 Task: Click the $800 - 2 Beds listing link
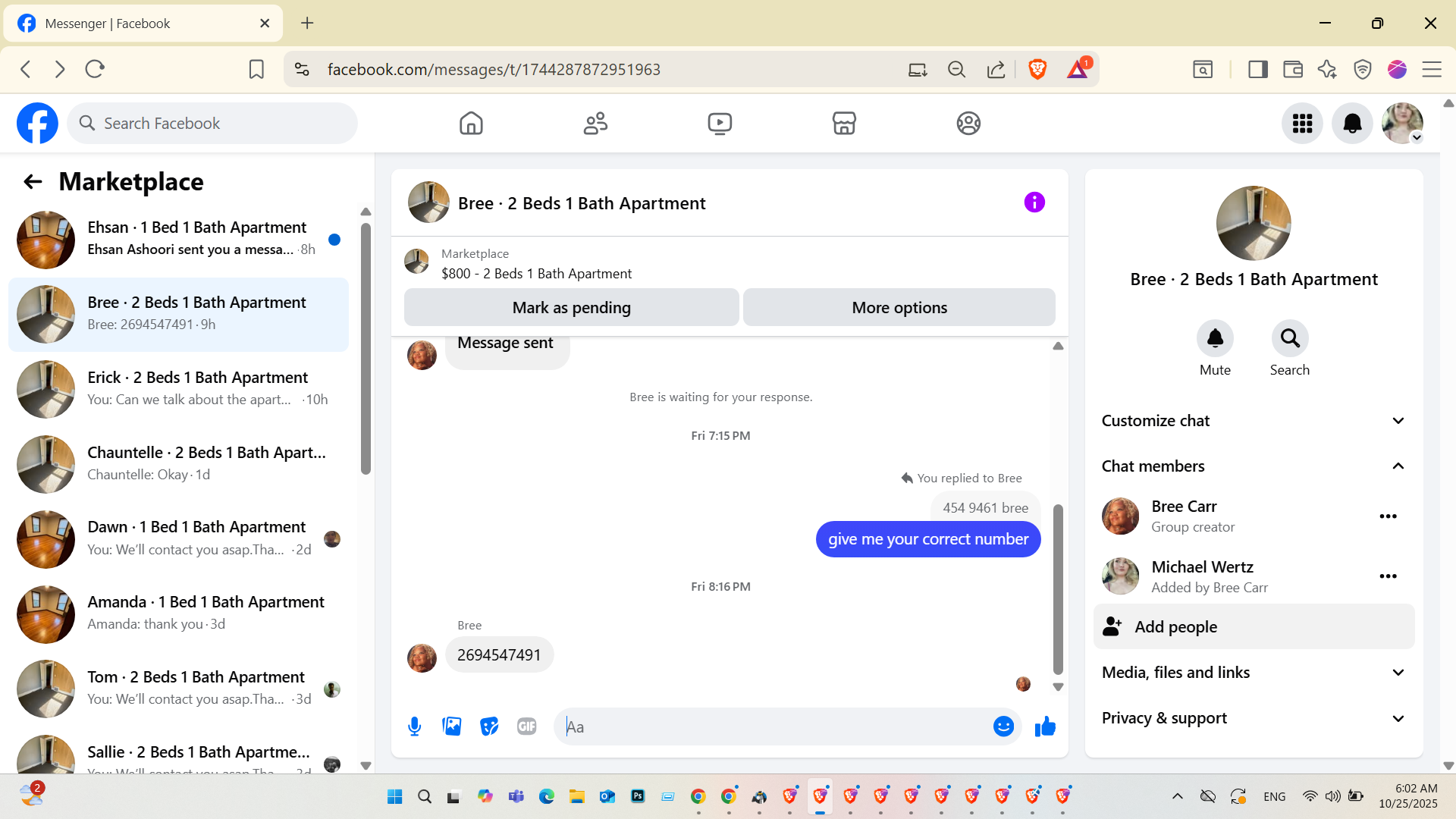(x=536, y=274)
